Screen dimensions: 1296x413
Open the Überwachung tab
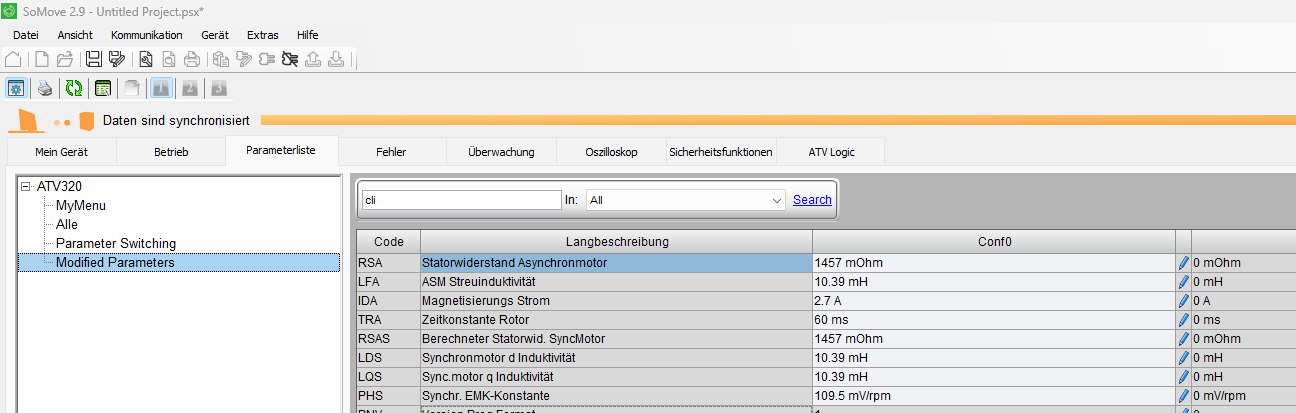pyautogui.click(x=502, y=152)
